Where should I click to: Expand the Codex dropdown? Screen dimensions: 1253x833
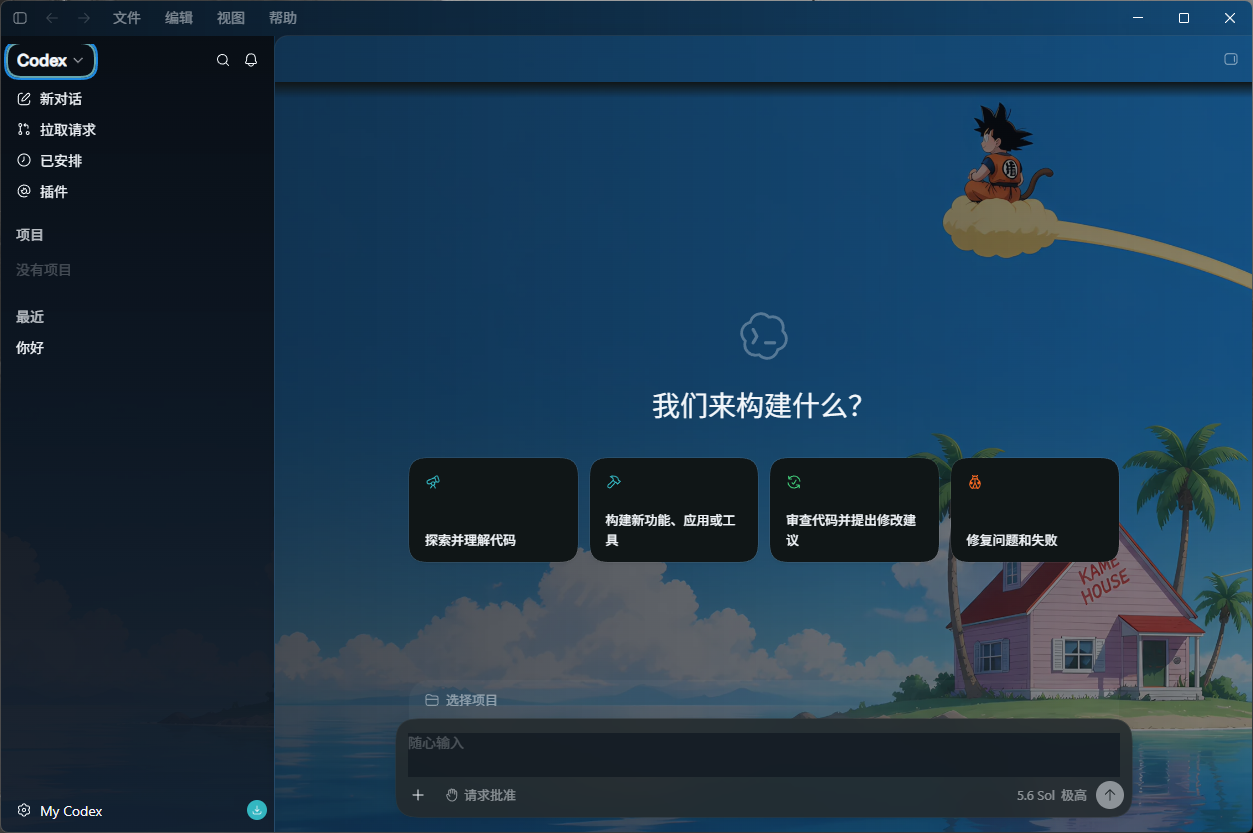coord(51,61)
